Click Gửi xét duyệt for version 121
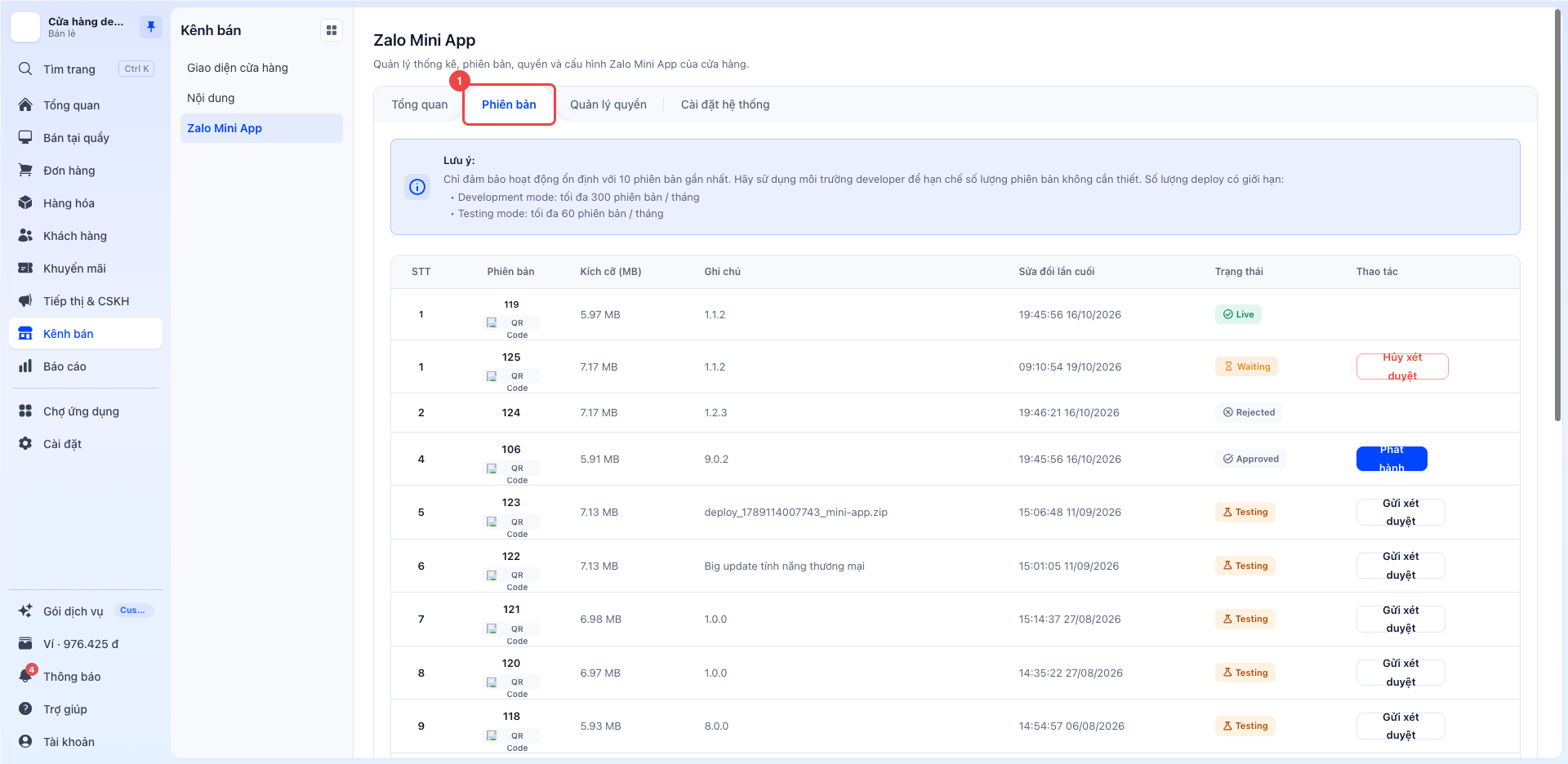Image resolution: width=1568 pixels, height=764 pixels. click(1401, 619)
